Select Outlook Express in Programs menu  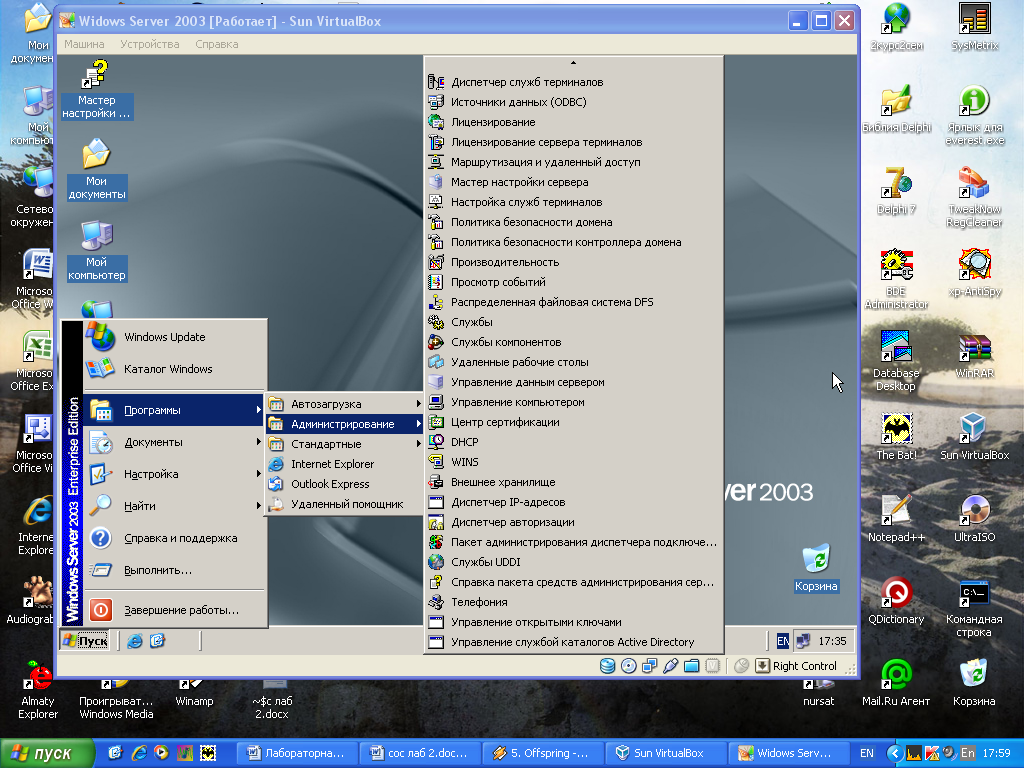tap(344, 484)
